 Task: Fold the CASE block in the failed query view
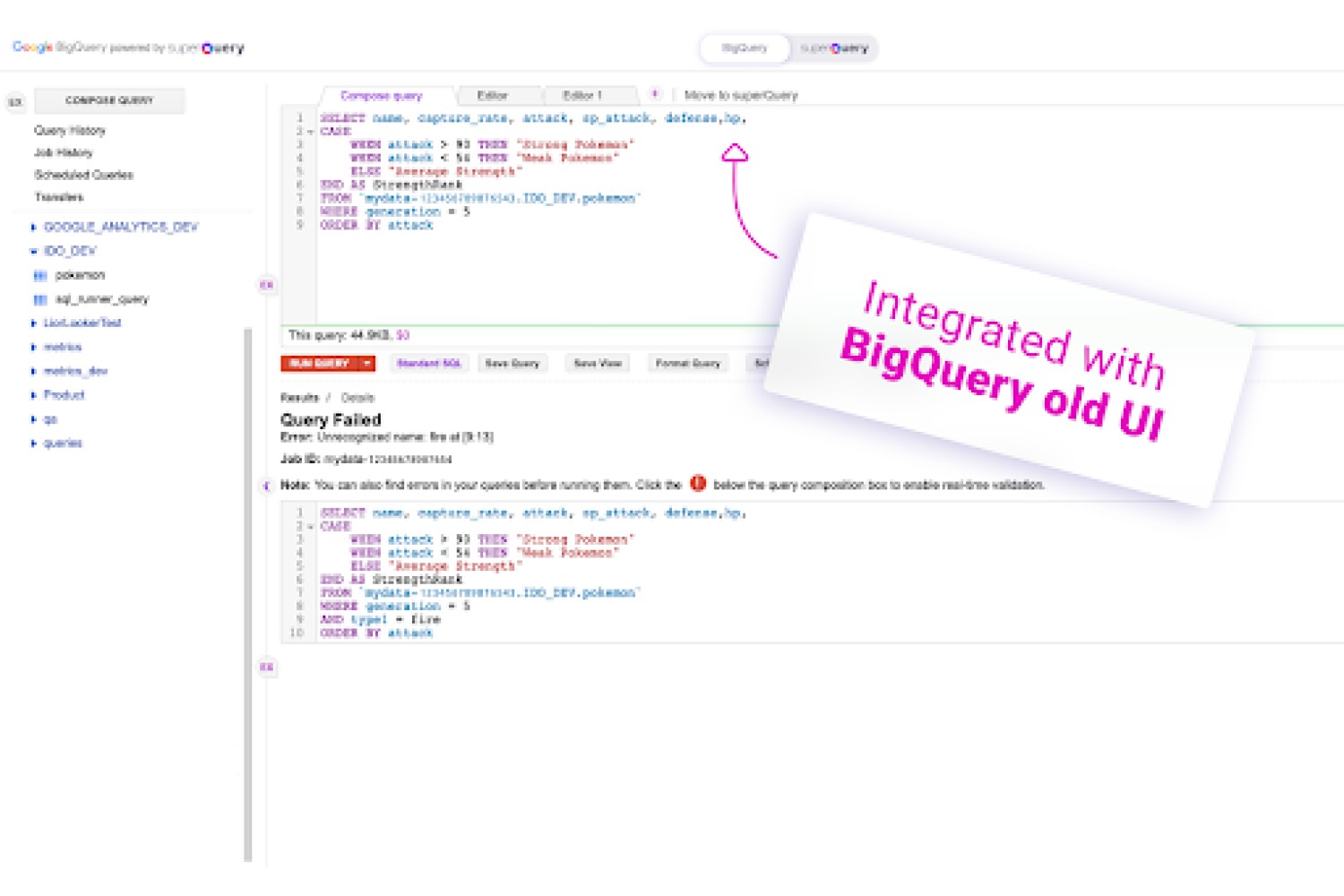[x=310, y=527]
